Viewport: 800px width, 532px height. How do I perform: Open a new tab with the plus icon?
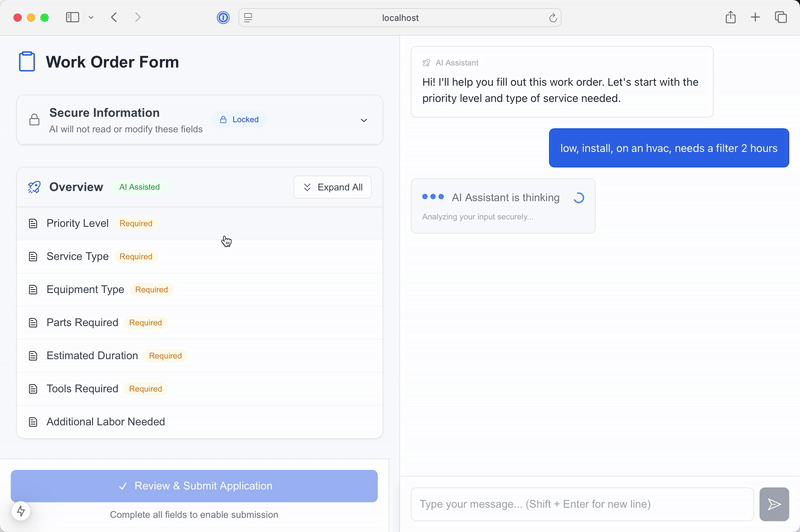click(x=755, y=18)
